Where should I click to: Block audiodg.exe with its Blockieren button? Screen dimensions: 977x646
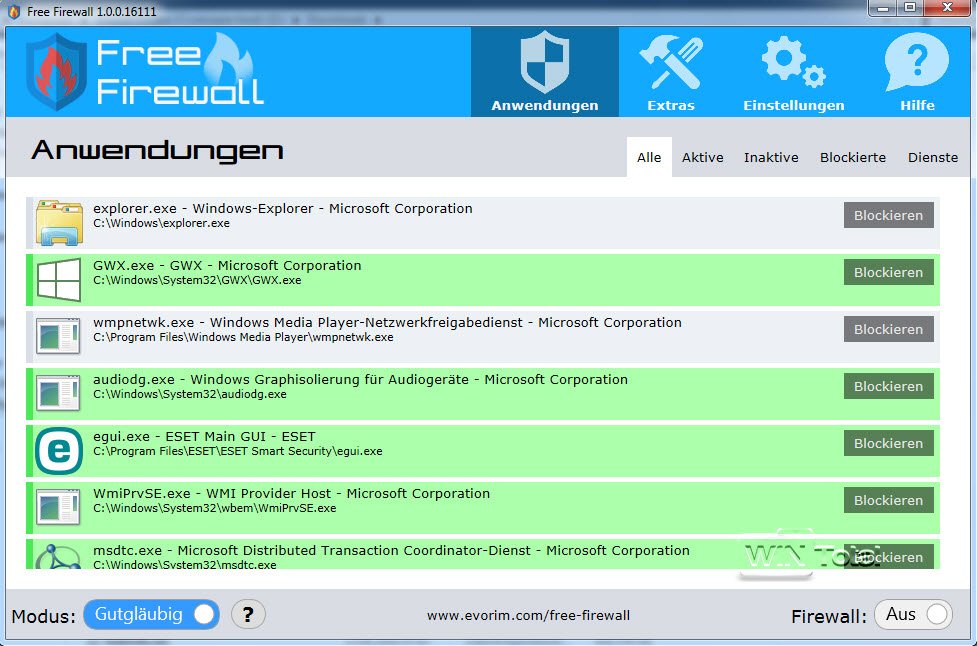(x=889, y=386)
